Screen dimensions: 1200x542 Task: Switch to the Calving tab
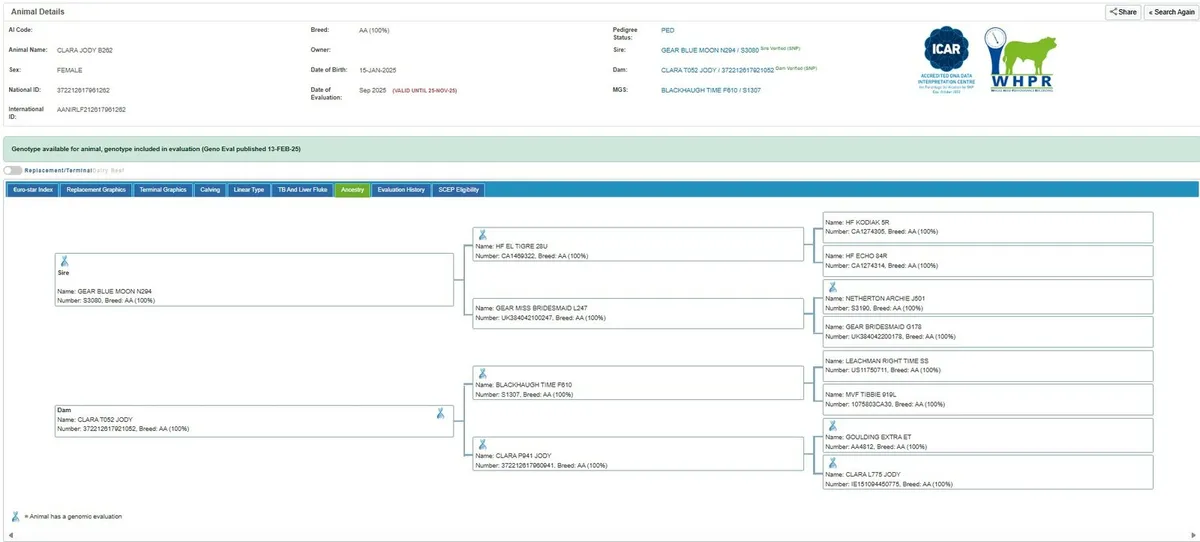(x=210, y=189)
